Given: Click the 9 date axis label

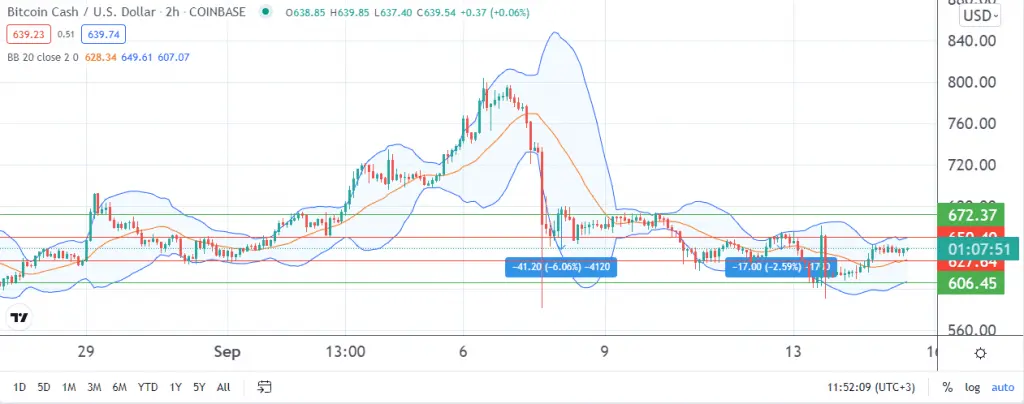Looking at the screenshot, I should click(605, 352).
